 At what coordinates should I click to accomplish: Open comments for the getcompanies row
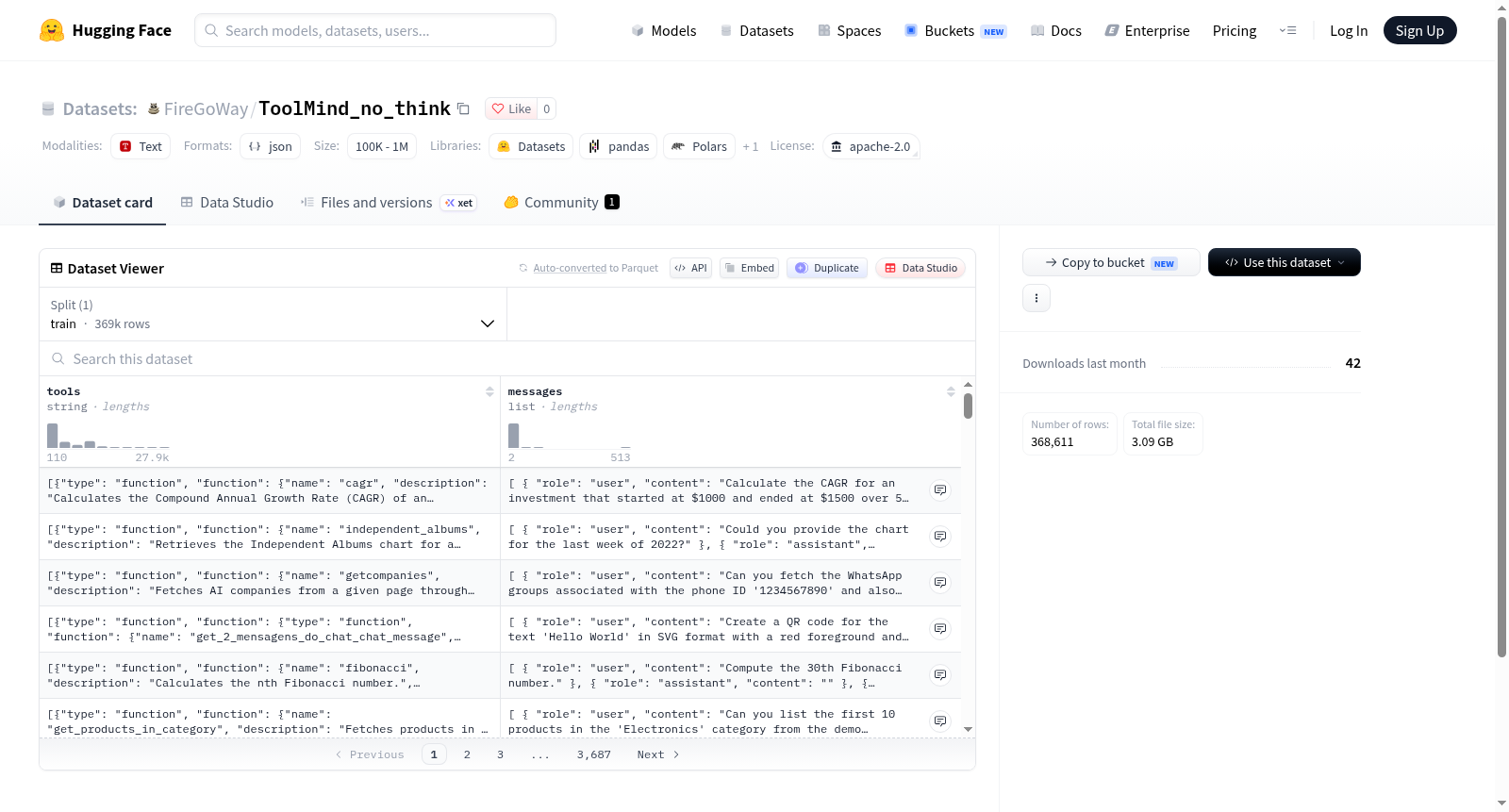pyautogui.click(x=940, y=583)
